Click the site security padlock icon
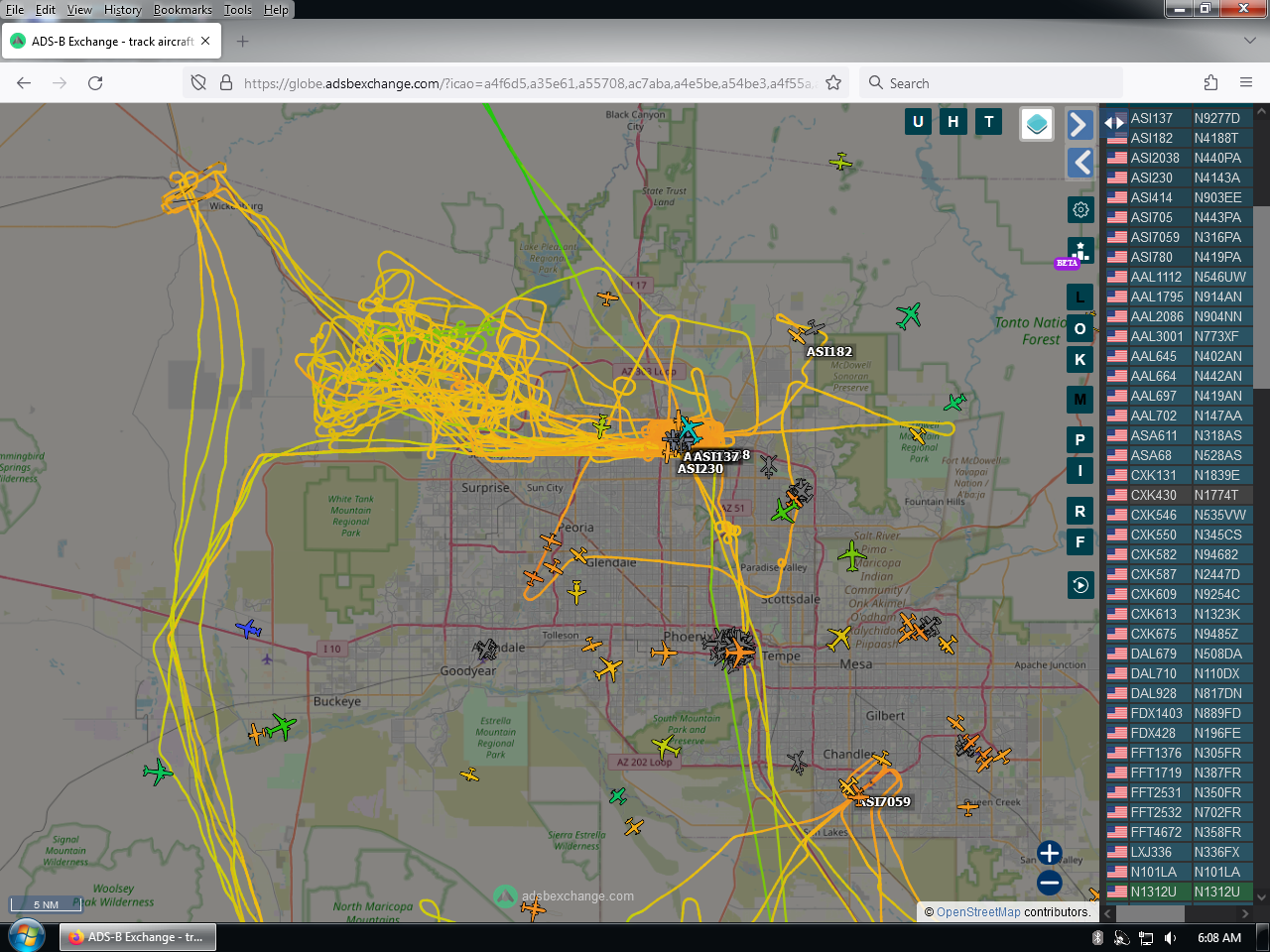 pos(225,83)
